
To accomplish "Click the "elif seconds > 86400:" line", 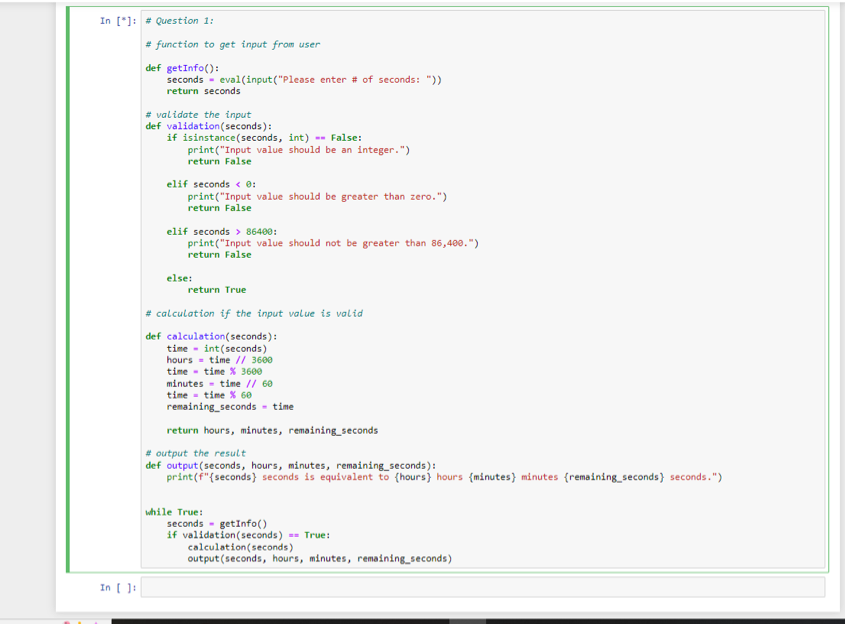I will point(221,232).
